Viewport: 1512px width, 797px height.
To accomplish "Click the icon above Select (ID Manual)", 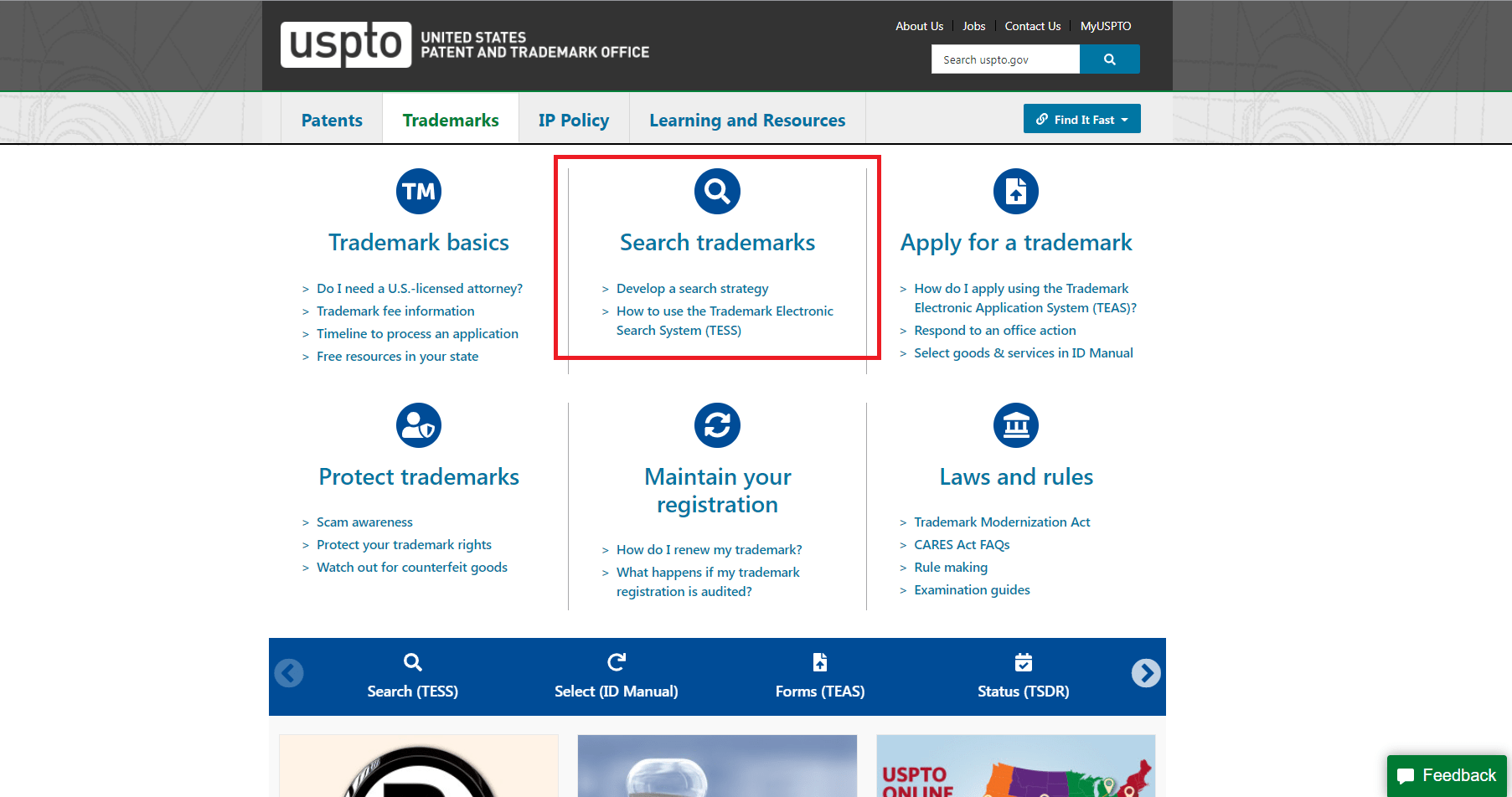I will [x=617, y=662].
